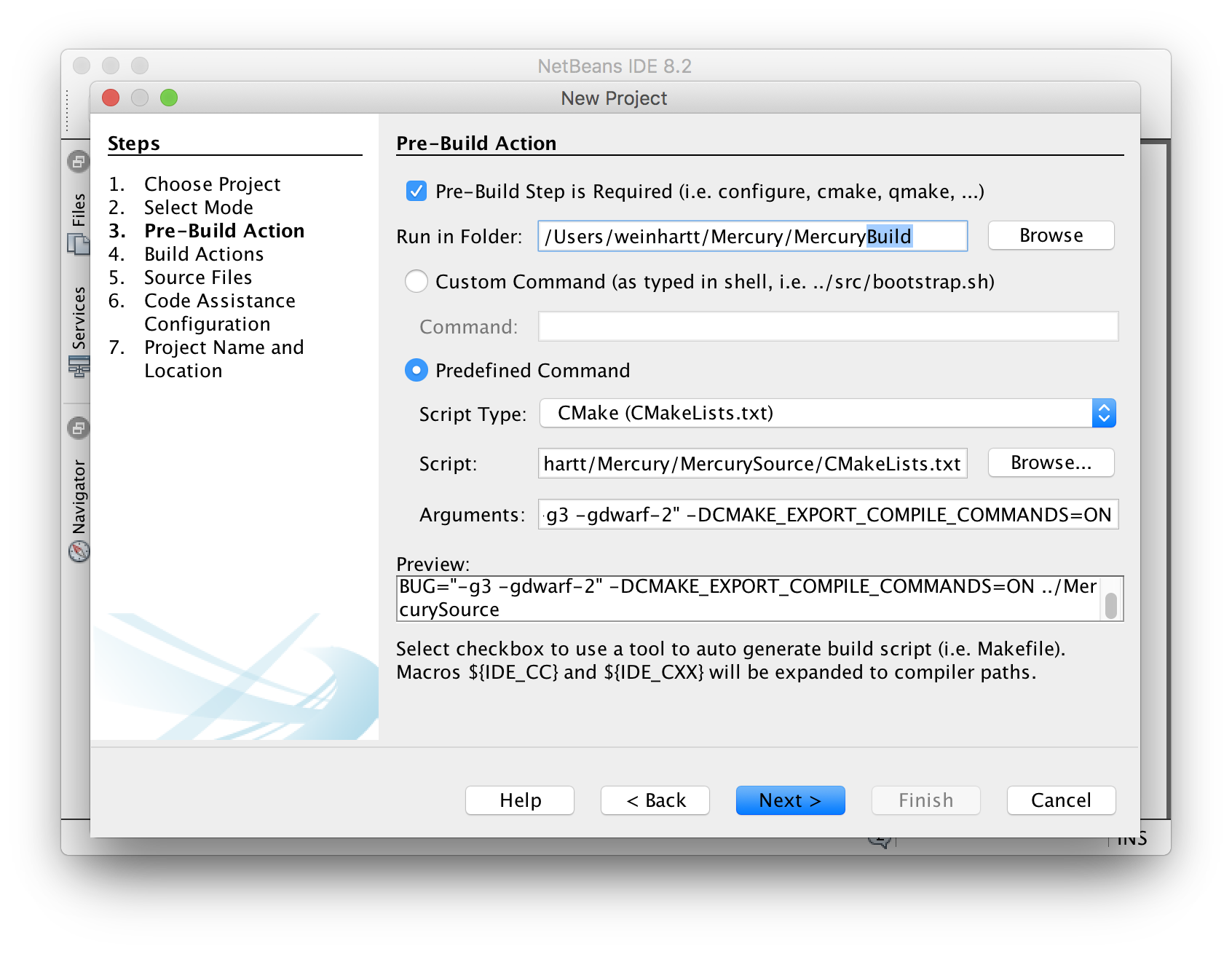Click the disabled Command text field

coord(828,326)
